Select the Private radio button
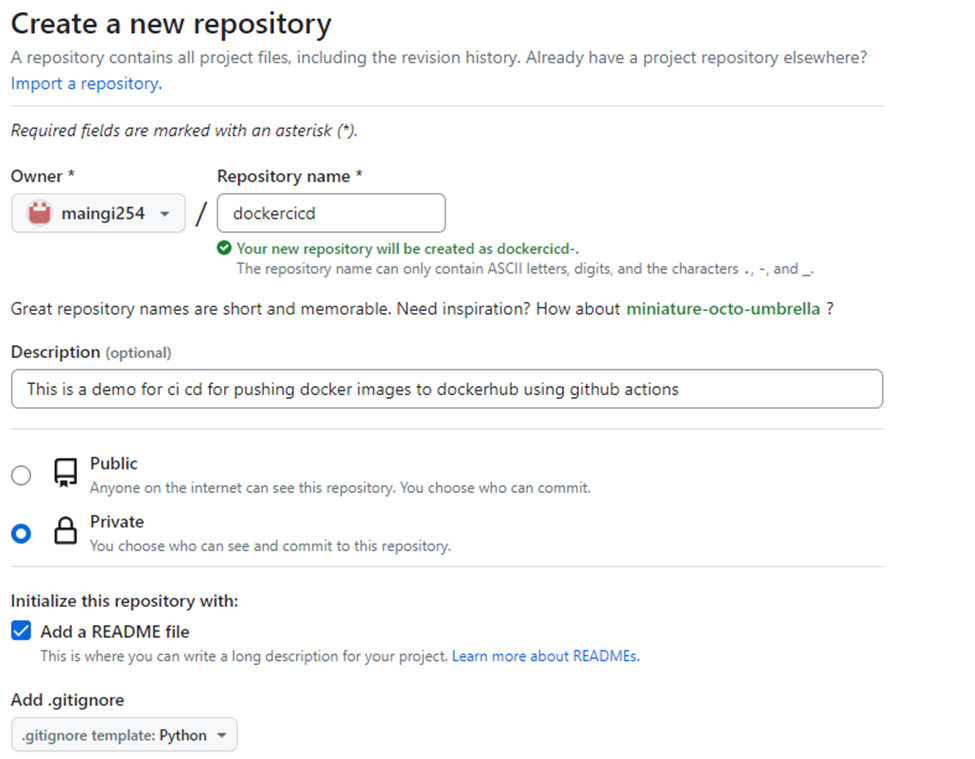This screenshot has height=759, width=975. click(x=21, y=533)
